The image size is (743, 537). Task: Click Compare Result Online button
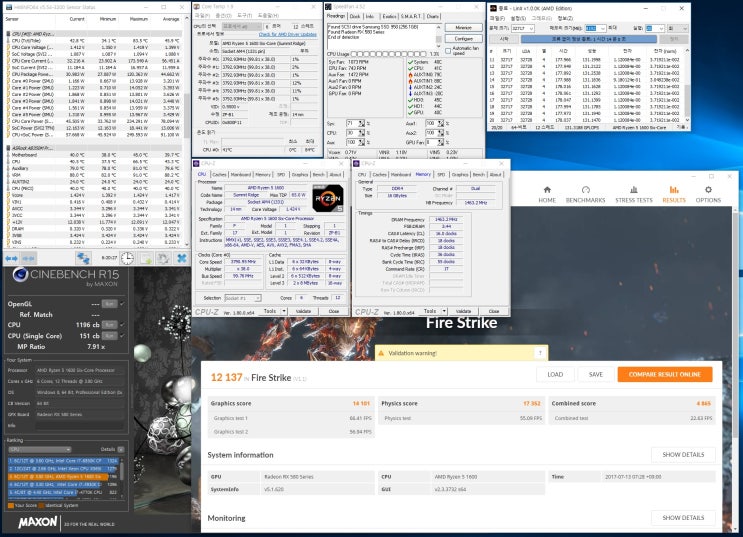point(663,374)
